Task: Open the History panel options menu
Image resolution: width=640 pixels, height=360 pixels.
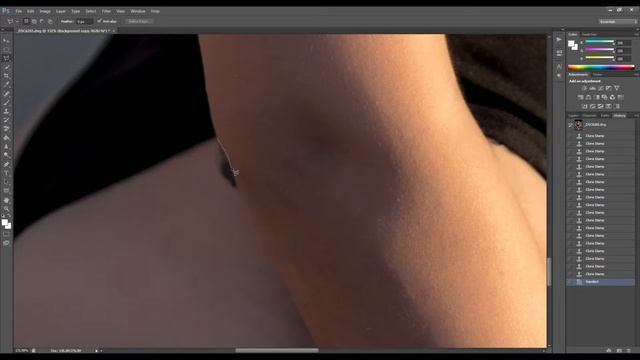Action: [x=636, y=116]
